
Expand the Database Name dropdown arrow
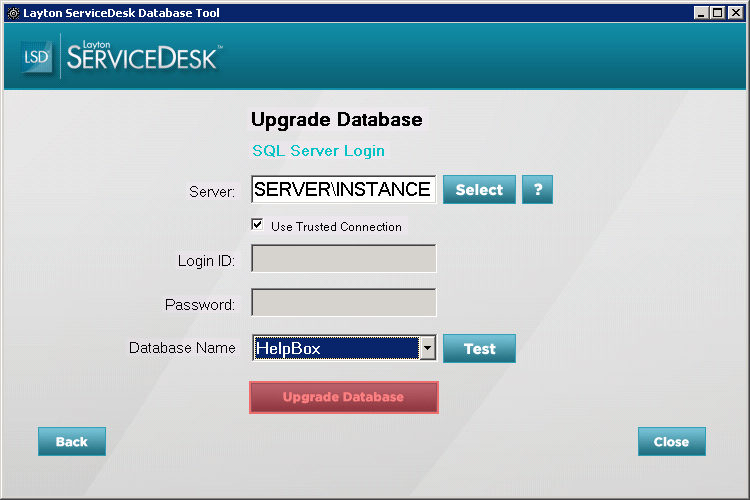click(x=428, y=348)
